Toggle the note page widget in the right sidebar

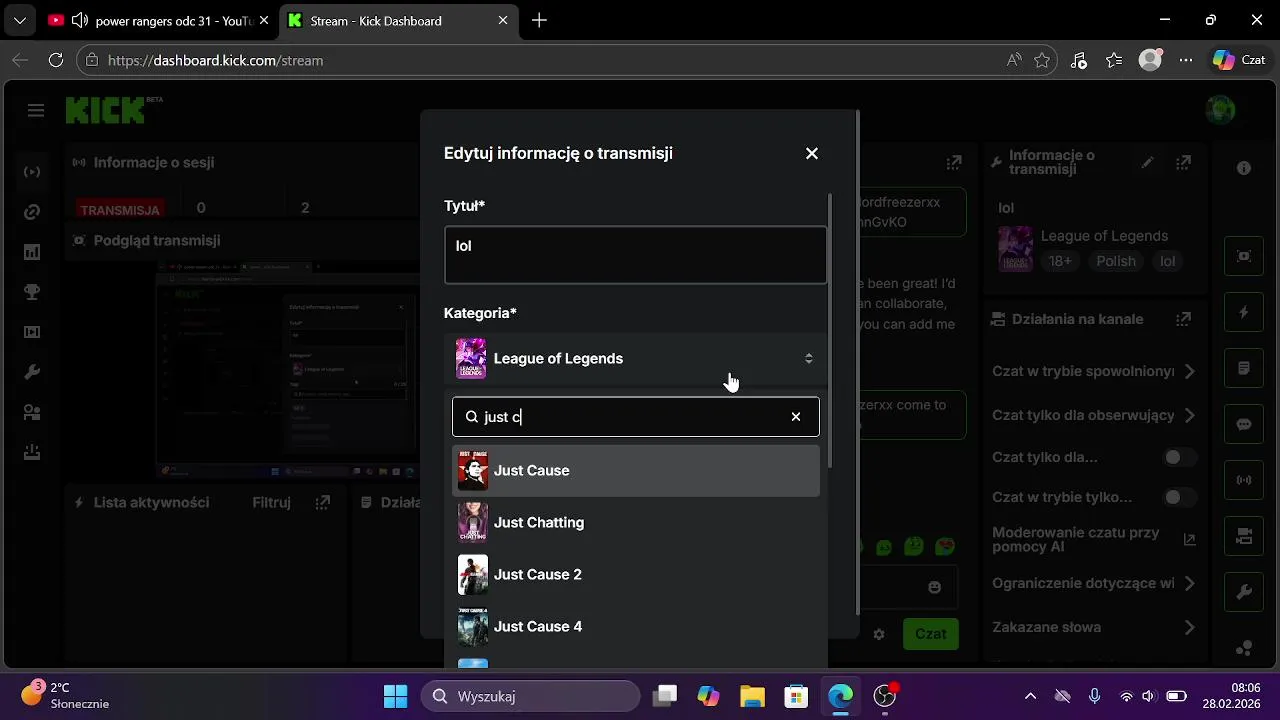click(x=1244, y=368)
